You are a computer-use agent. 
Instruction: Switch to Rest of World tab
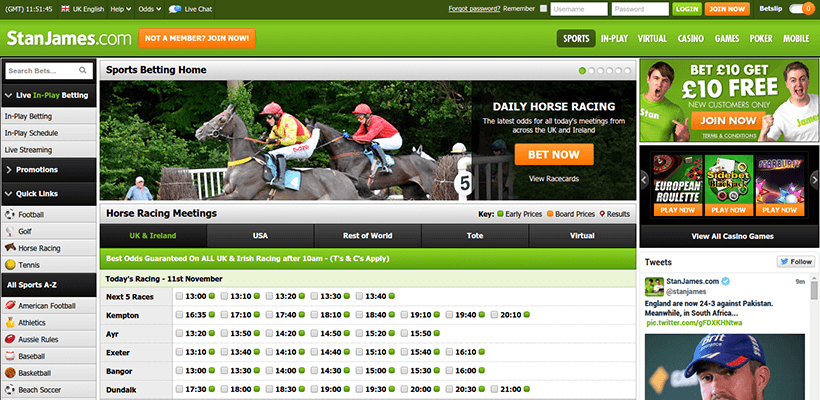coord(368,236)
